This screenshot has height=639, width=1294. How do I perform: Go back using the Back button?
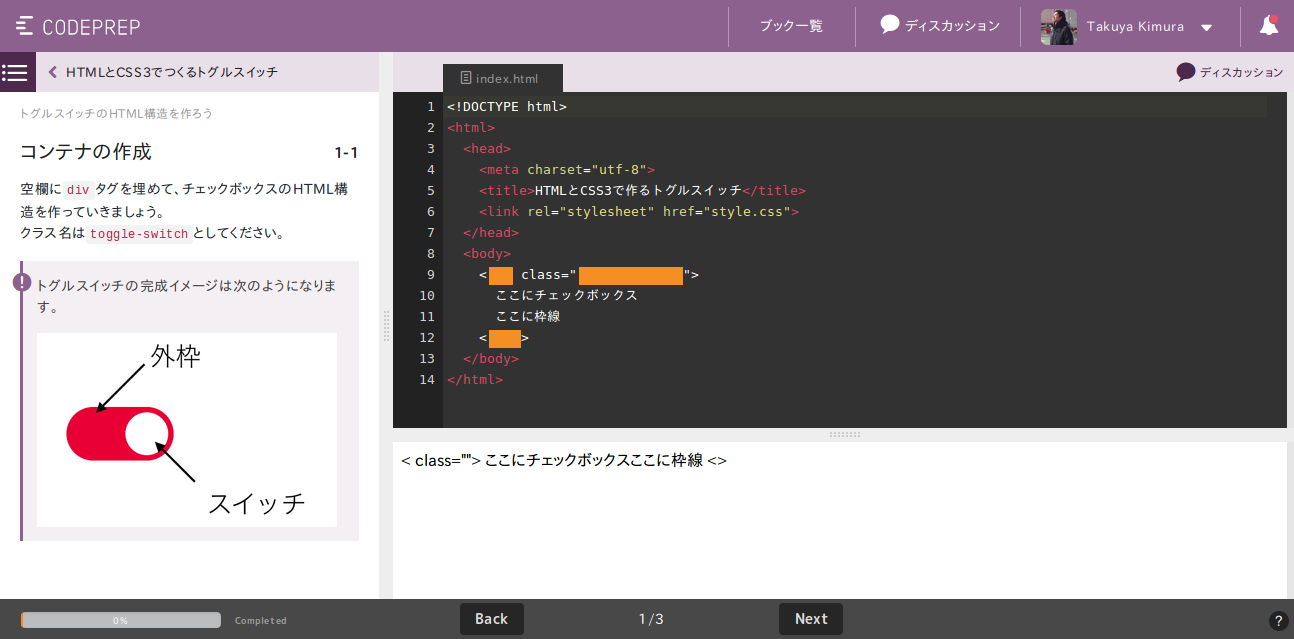click(x=491, y=618)
